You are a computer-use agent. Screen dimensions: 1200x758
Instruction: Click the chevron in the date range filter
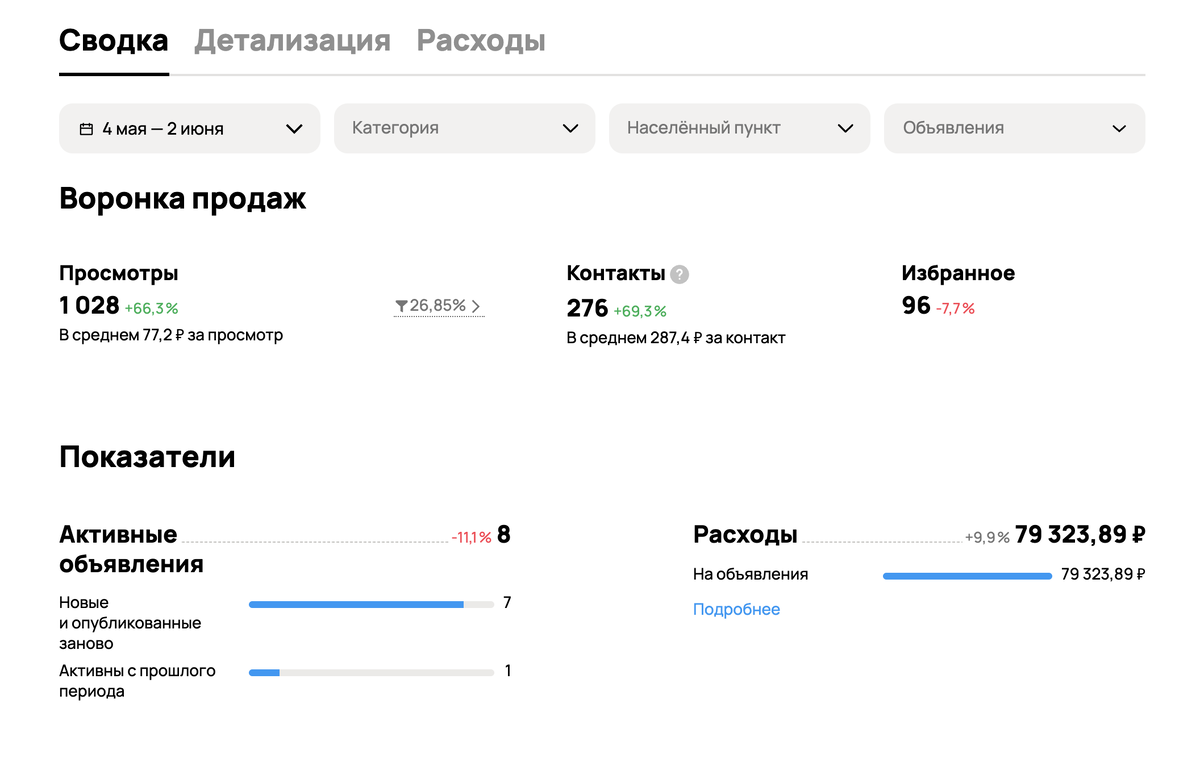click(294, 128)
